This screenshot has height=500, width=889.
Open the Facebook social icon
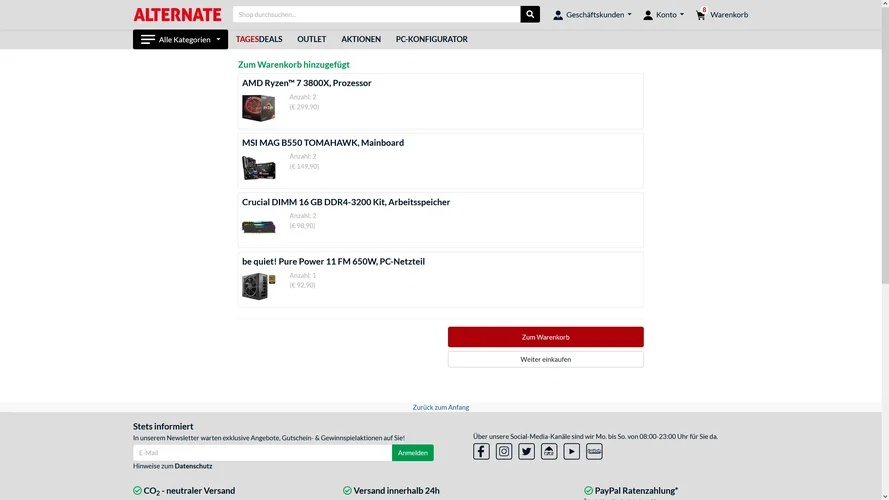(x=481, y=451)
